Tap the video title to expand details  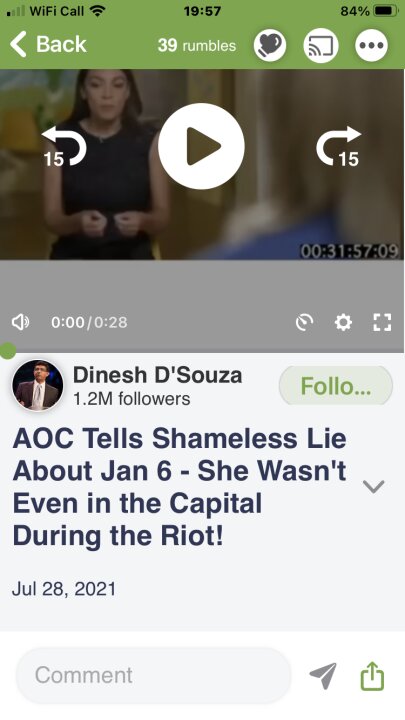point(180,487)
